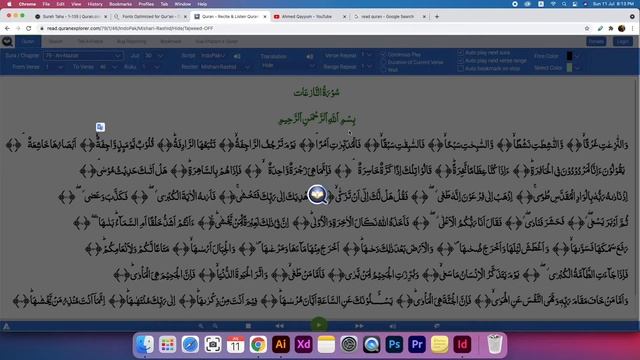Screen dimensions: 640x360
Task: Select the Home tab on the site
Action: [28, 41]
